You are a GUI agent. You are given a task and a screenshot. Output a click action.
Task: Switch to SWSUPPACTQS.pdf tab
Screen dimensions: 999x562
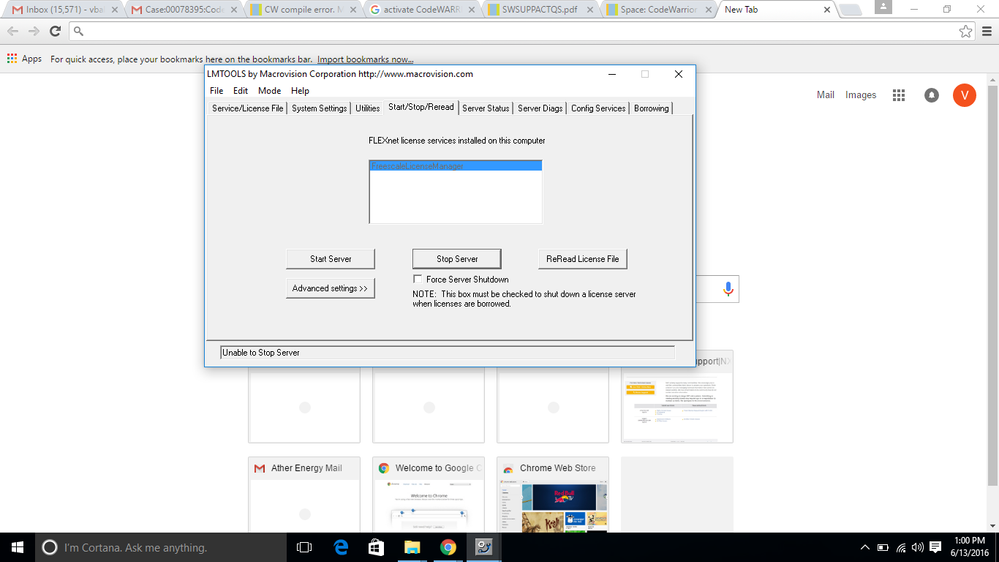[542, 10]
